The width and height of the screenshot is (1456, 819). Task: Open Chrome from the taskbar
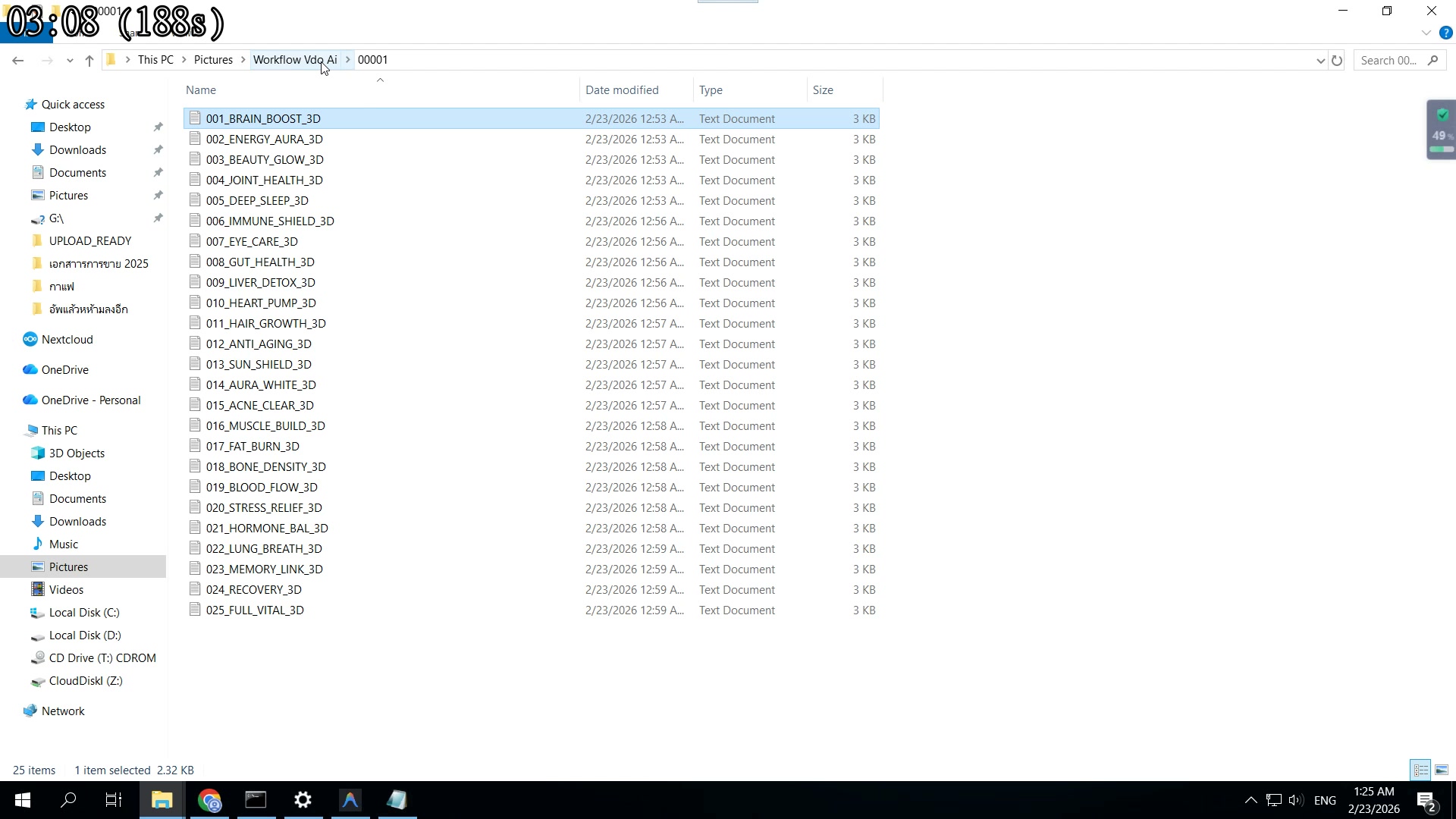click(x=209, y=800)
